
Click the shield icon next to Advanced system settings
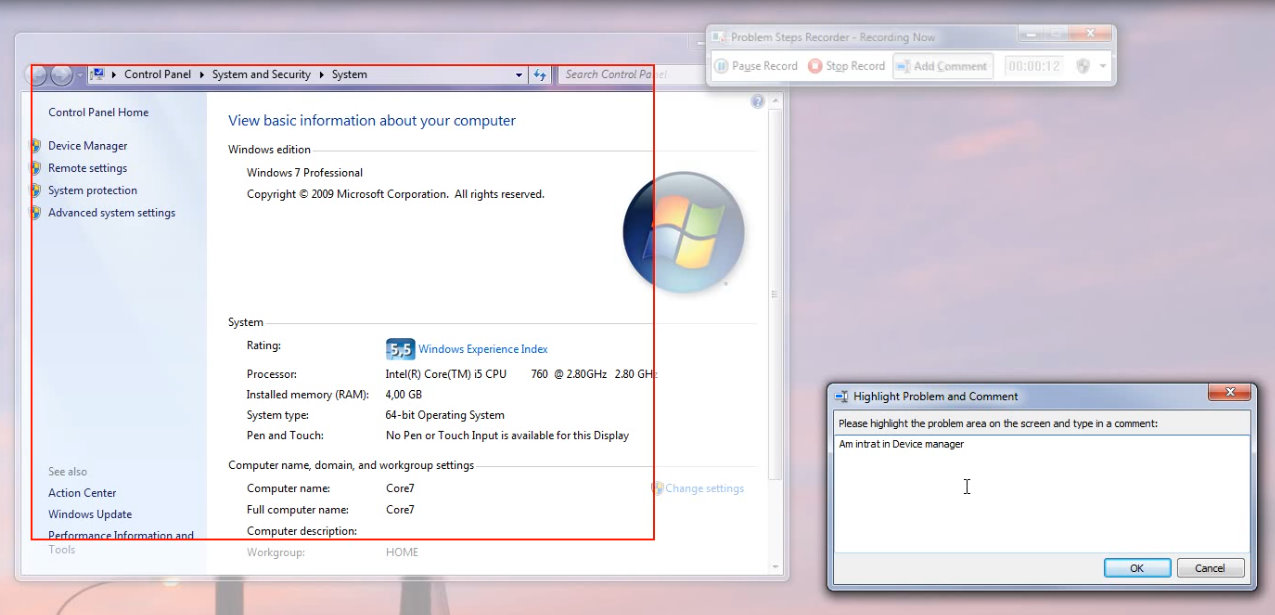[x=35, y=212]
